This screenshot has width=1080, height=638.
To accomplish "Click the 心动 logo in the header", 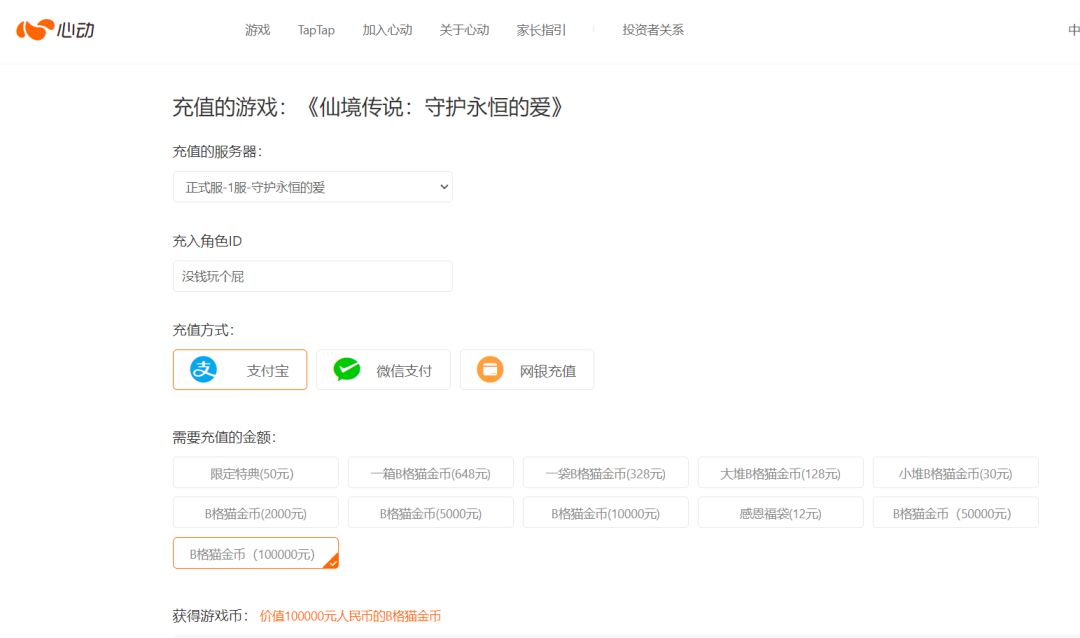I will tap(55, 30).
